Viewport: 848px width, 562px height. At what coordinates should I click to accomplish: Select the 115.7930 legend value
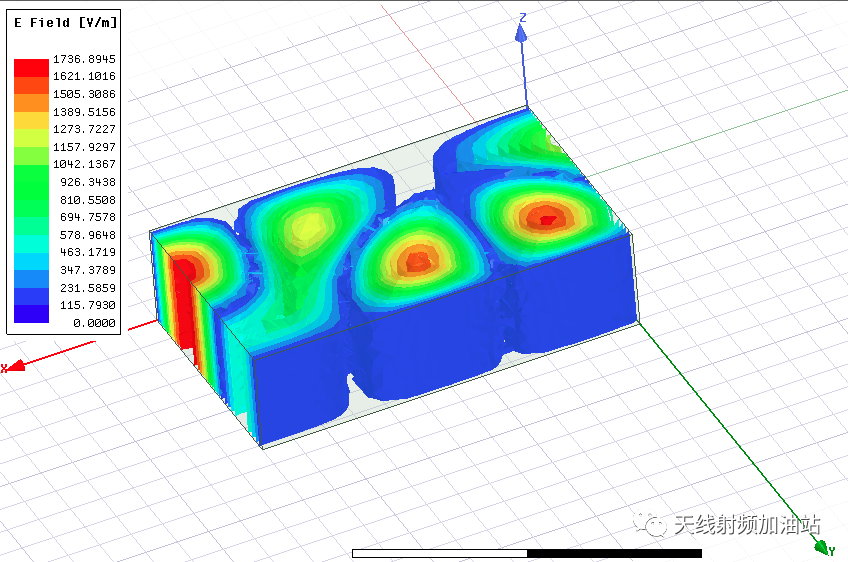click(x=88, y=305)
